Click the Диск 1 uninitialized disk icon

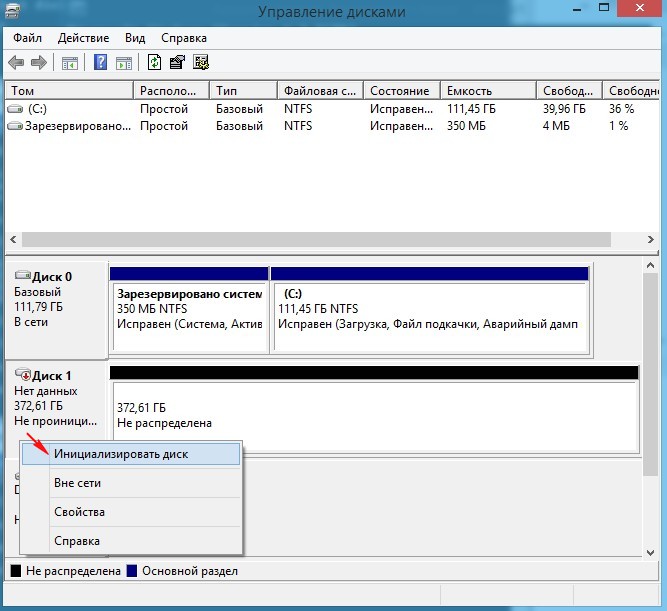(x=22, y=375)
